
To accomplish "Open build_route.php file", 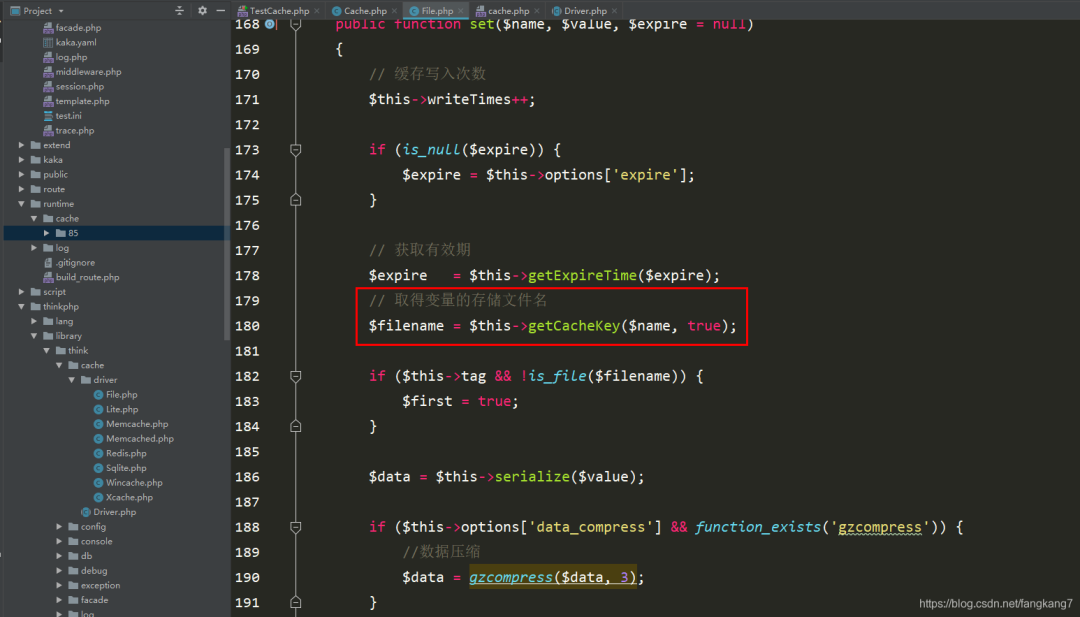I will pos(81,278).
